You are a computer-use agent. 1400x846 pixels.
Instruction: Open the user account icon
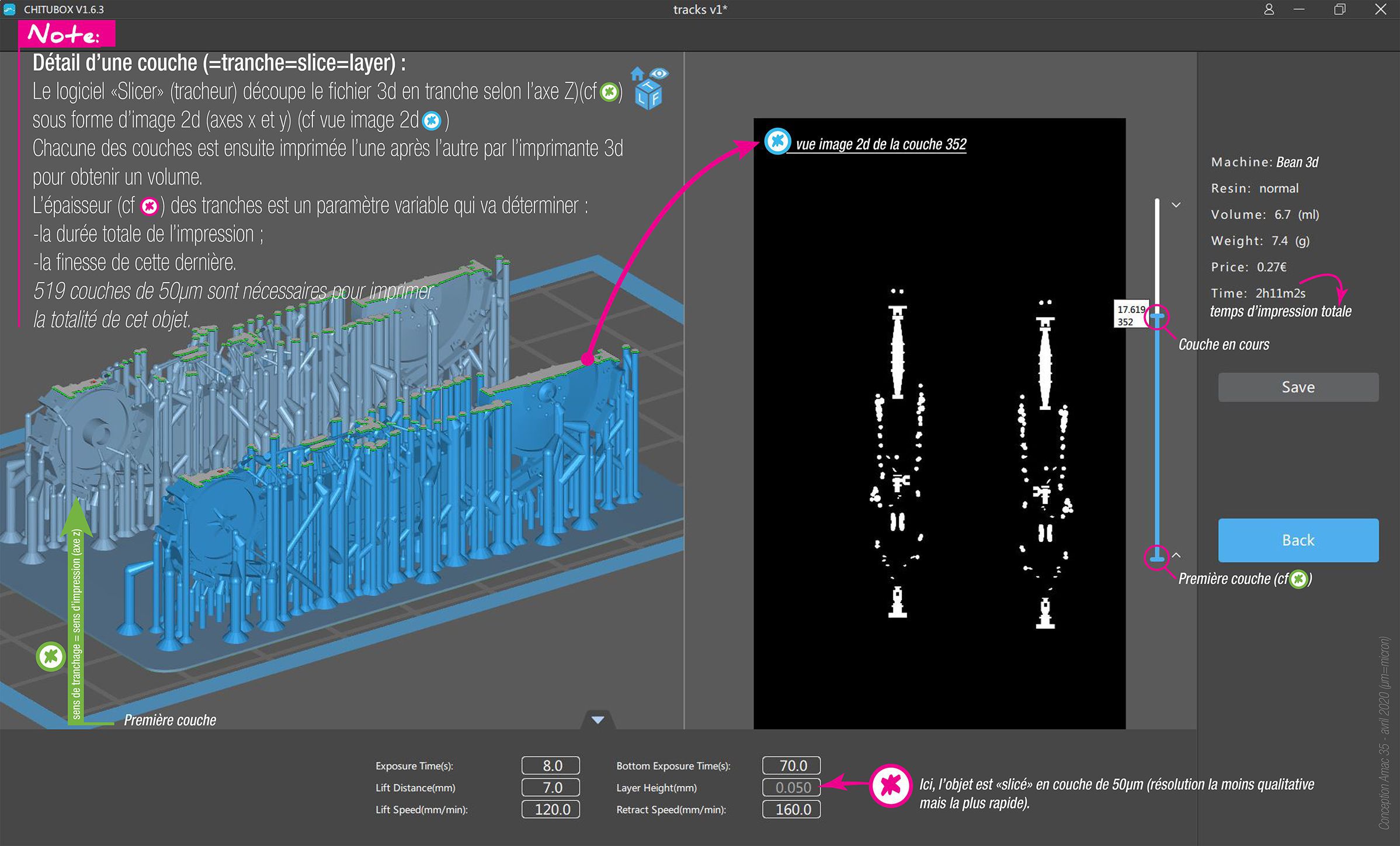point(1269,9)
